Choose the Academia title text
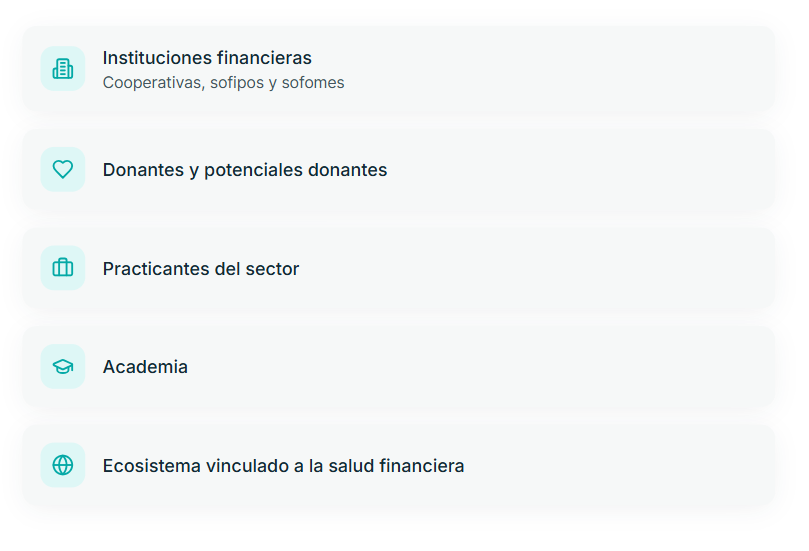The height and width of the screenshot is (551, 809). (x=145, y=367)
